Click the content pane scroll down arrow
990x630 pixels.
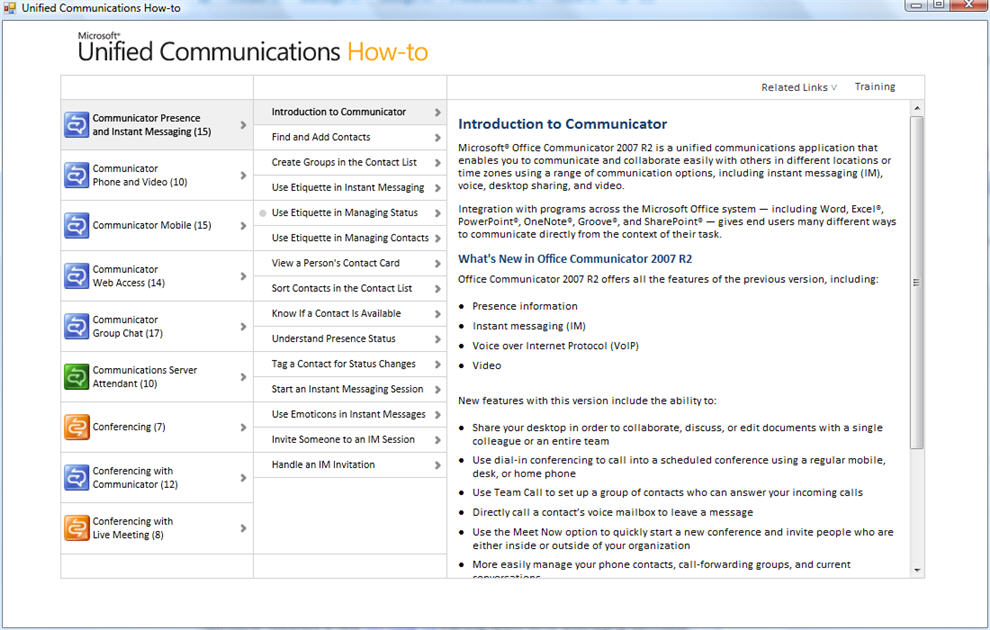pyautogui.click(x=917, y=570)
